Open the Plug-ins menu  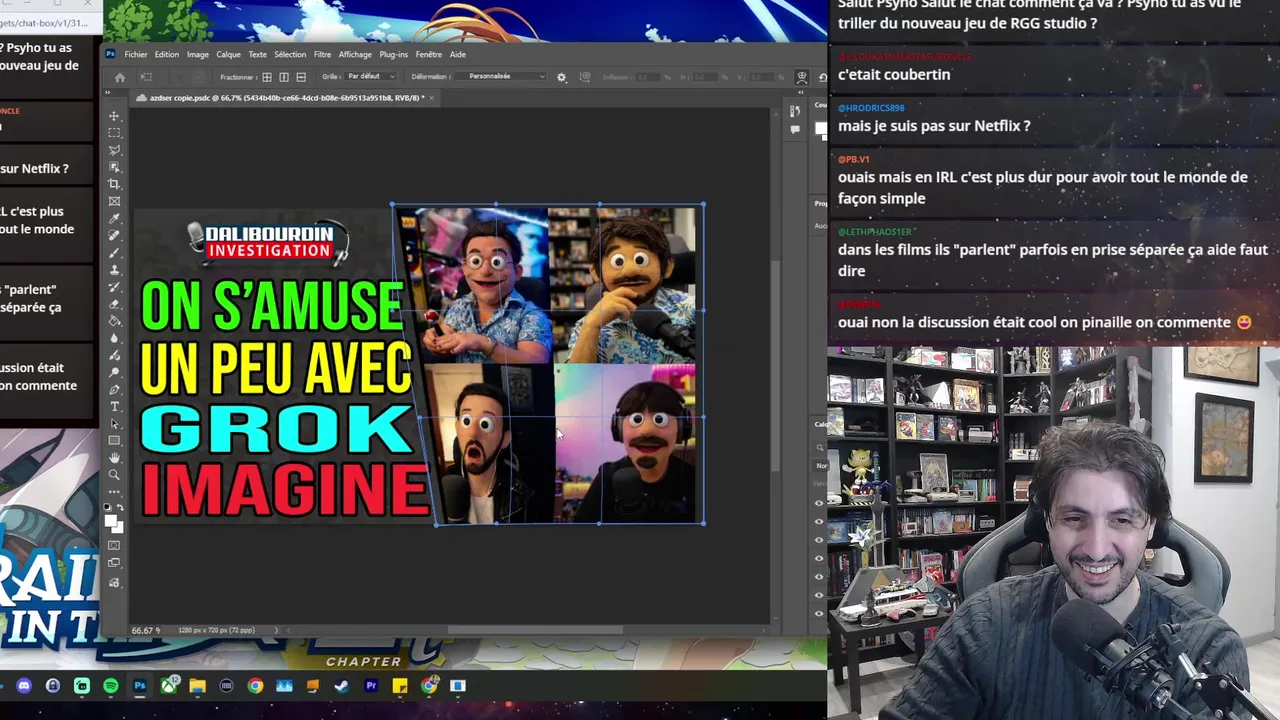(394, 55)
